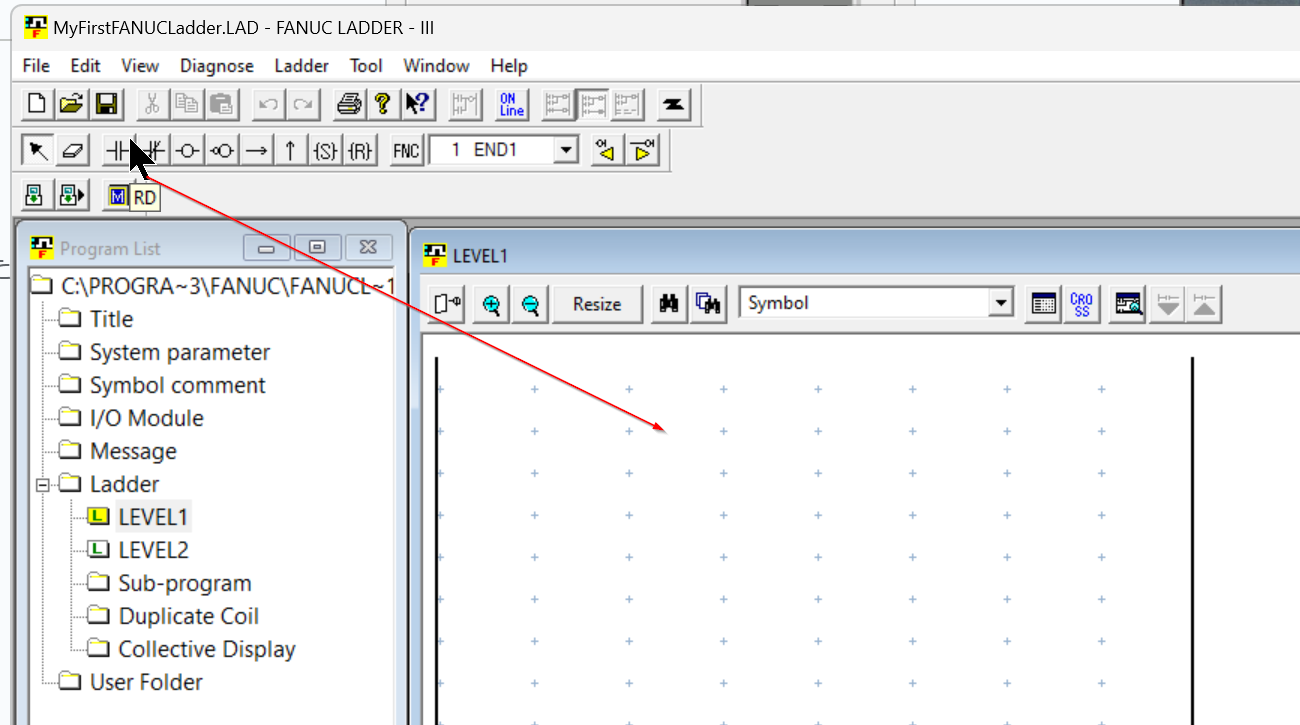Open the Symbol display dropdown
This screenshot has width=1300, height=725.
click(x=1000, y=303)
